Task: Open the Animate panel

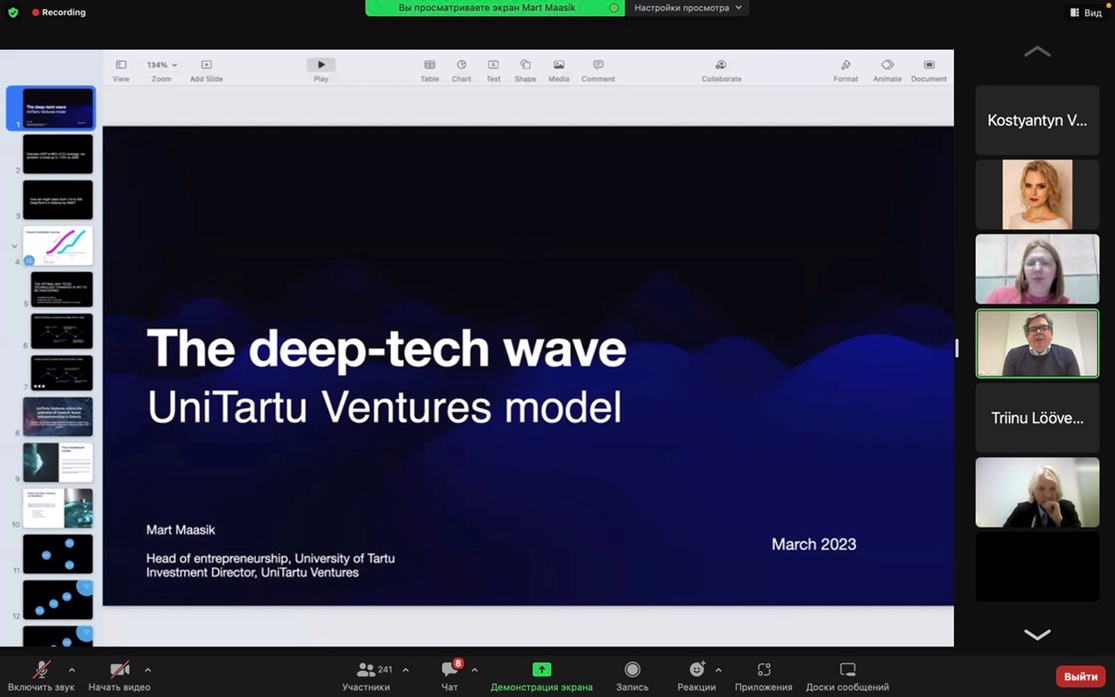Action: coord(887,65)
